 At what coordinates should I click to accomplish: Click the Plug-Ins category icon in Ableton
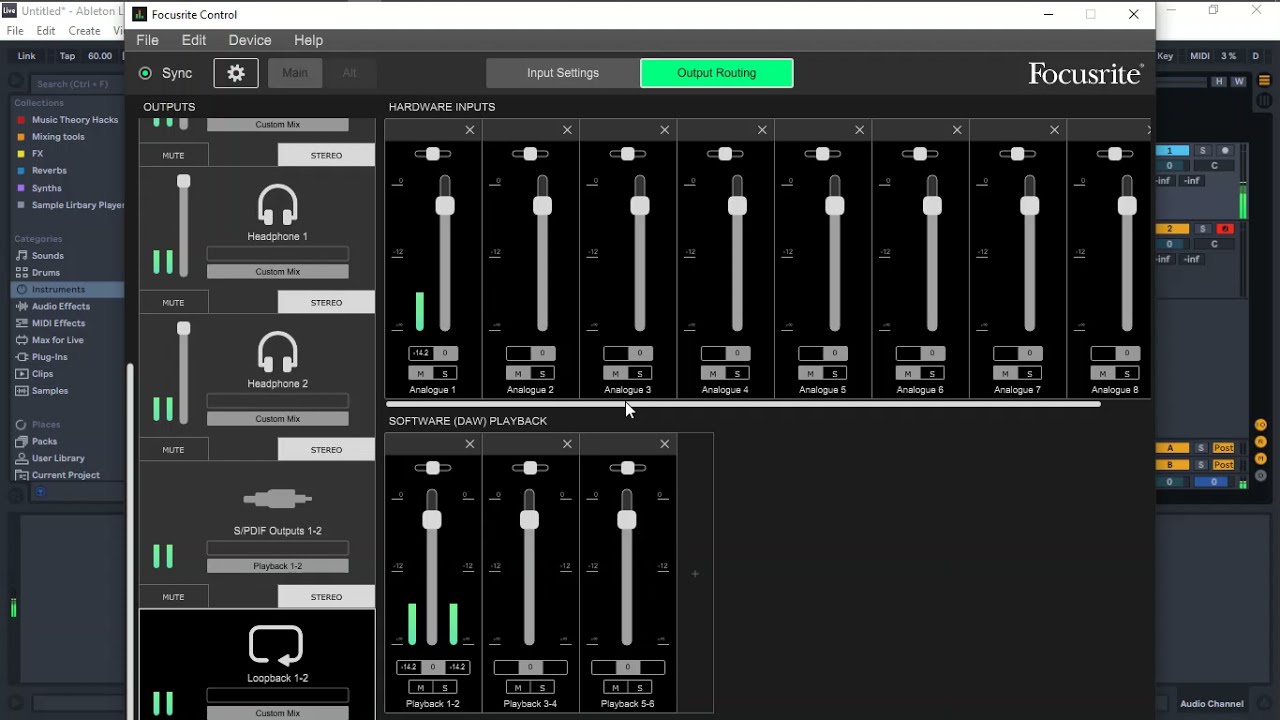(21, 357)
